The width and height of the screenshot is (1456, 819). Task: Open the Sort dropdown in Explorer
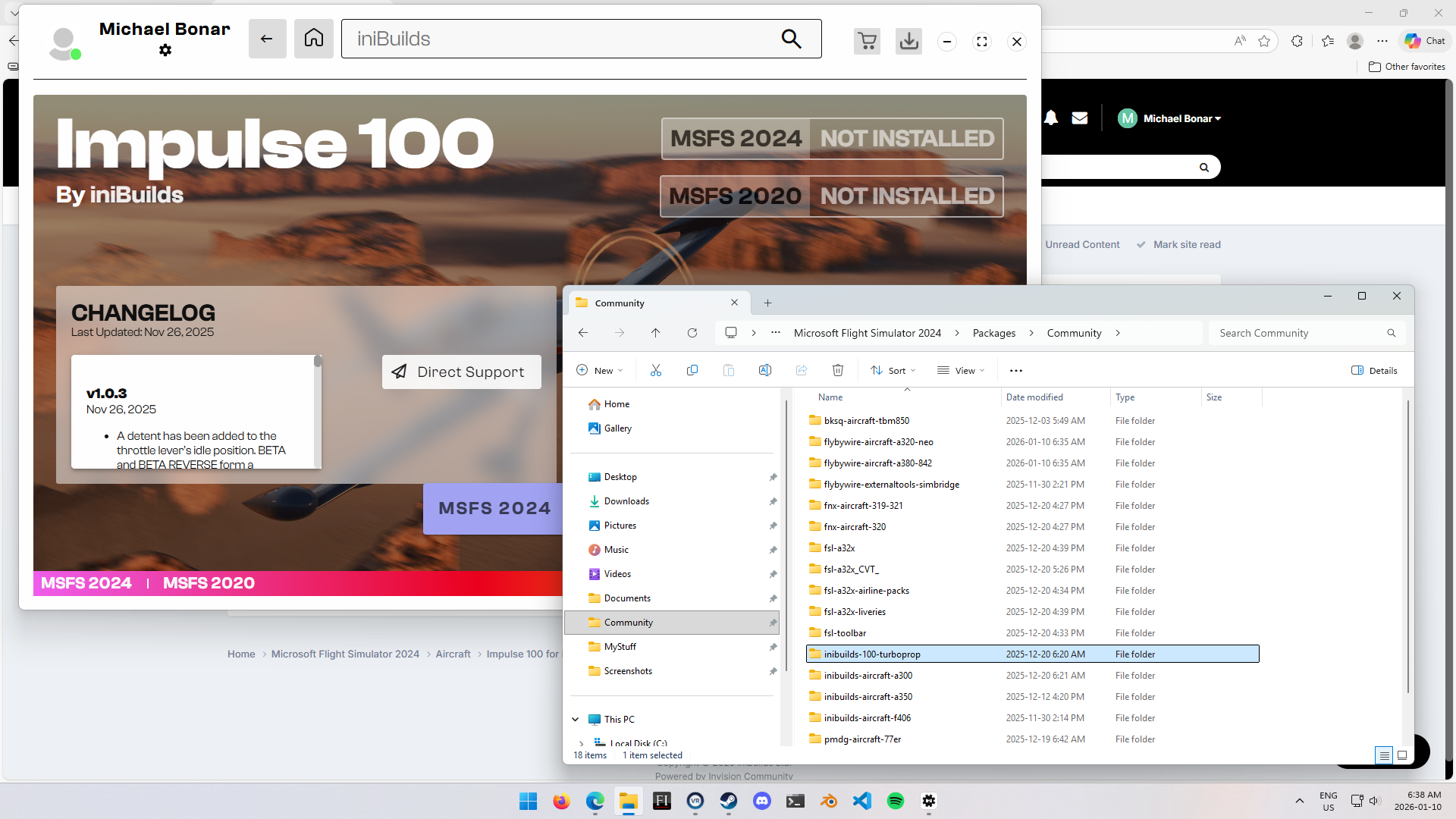893,370
